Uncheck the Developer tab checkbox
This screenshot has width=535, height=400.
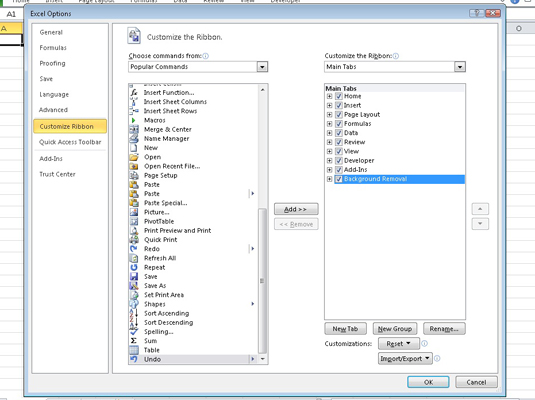[x=338, y=161]
